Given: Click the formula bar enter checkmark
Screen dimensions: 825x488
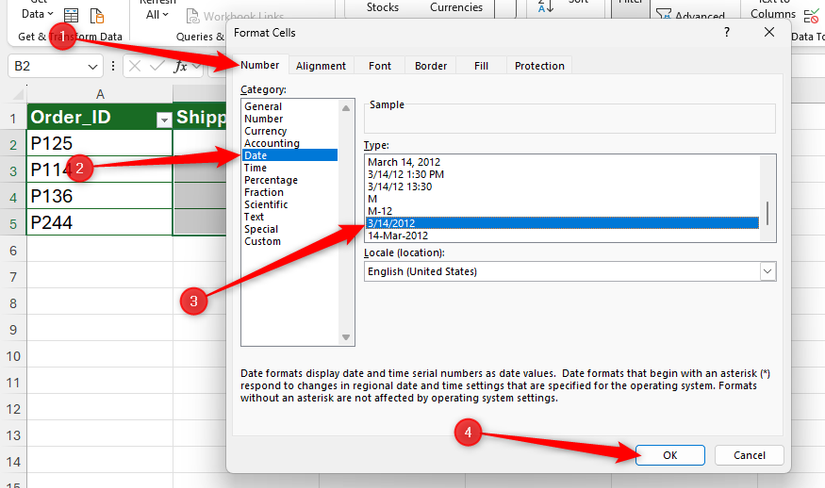Looking at the screenshot, I should [x=157, y=66].
